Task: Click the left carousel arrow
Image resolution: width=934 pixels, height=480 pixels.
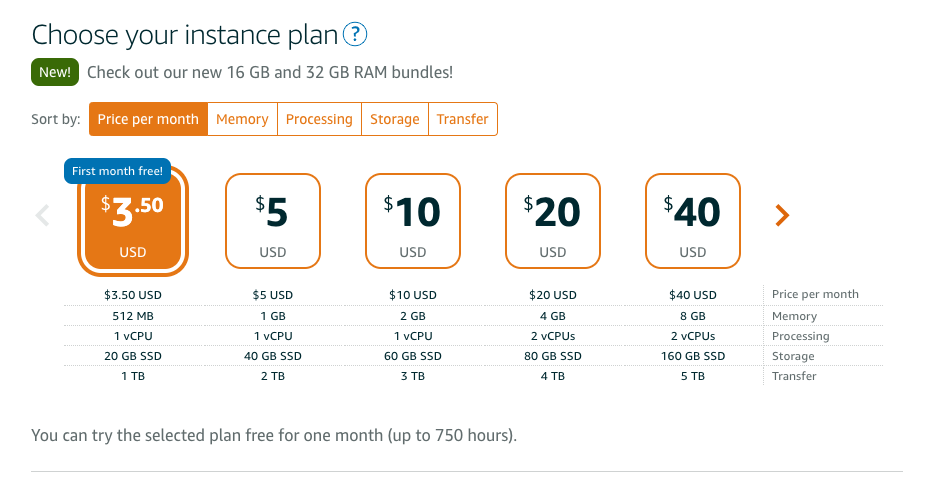Action: click(x=42, y=215)
